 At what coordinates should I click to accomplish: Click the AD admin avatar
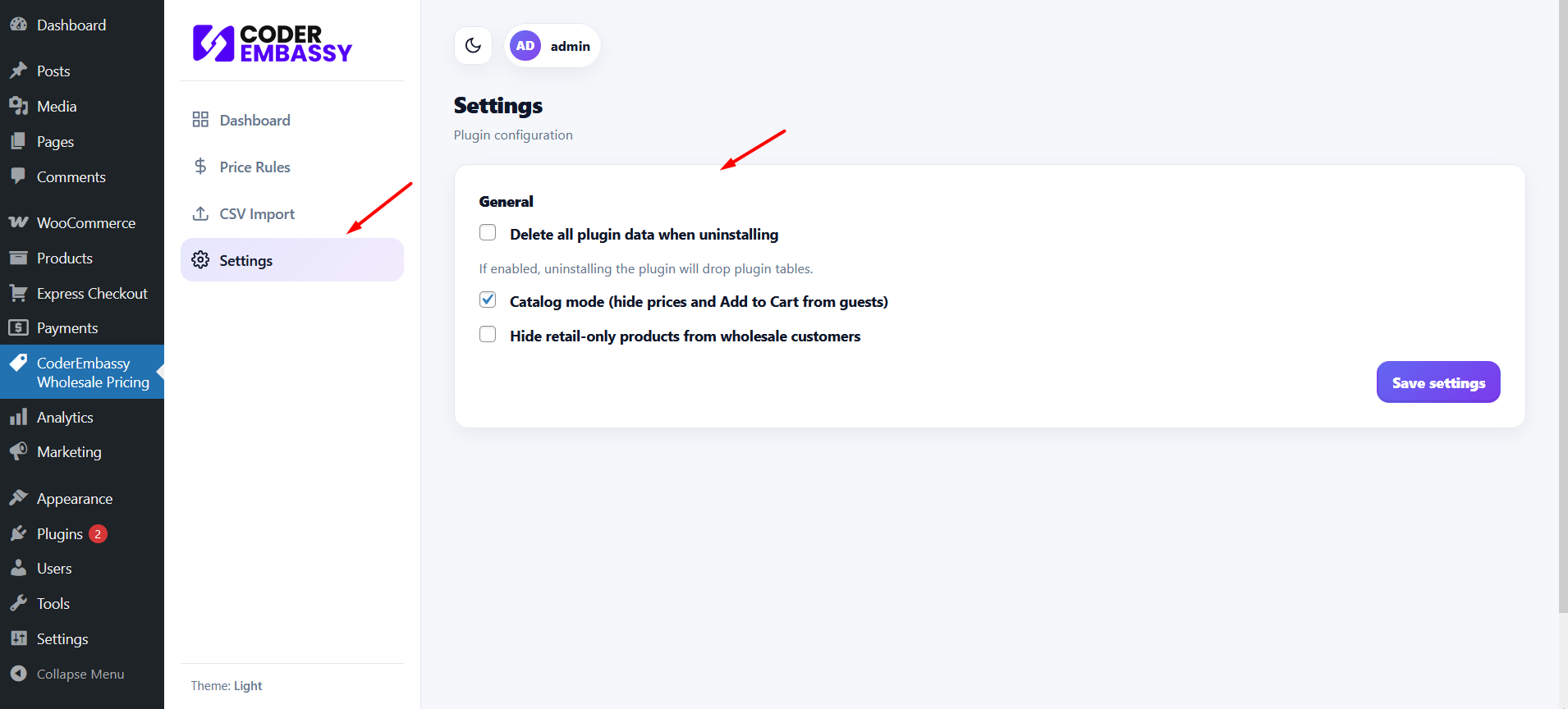[x=525, y=46]
